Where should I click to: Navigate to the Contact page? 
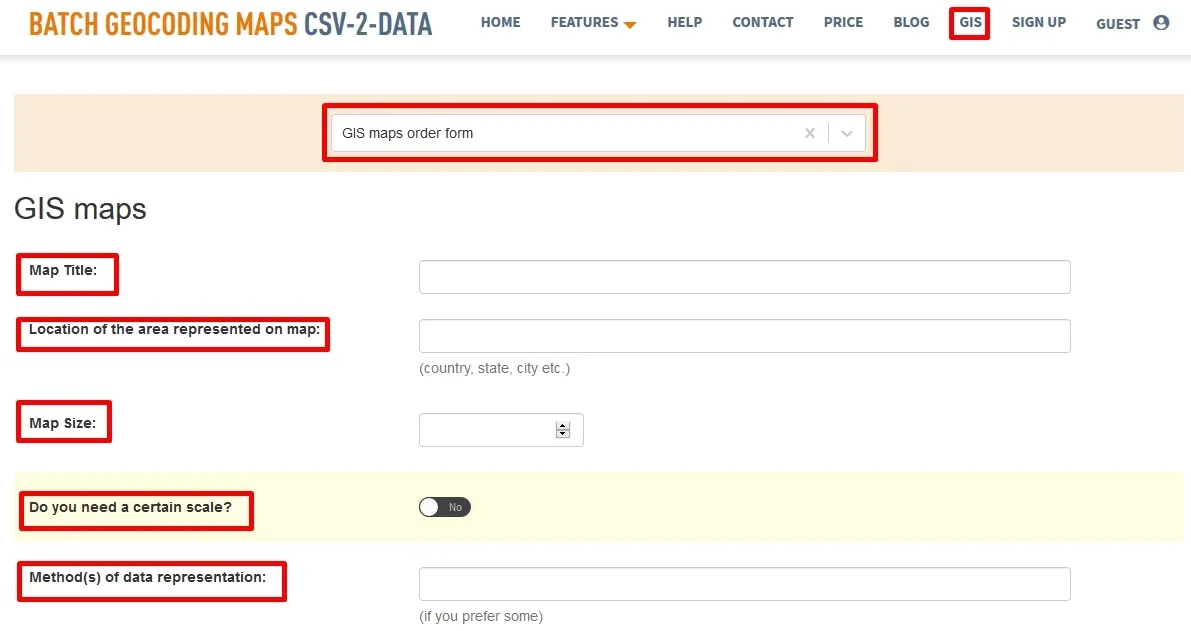coord(762,22)
